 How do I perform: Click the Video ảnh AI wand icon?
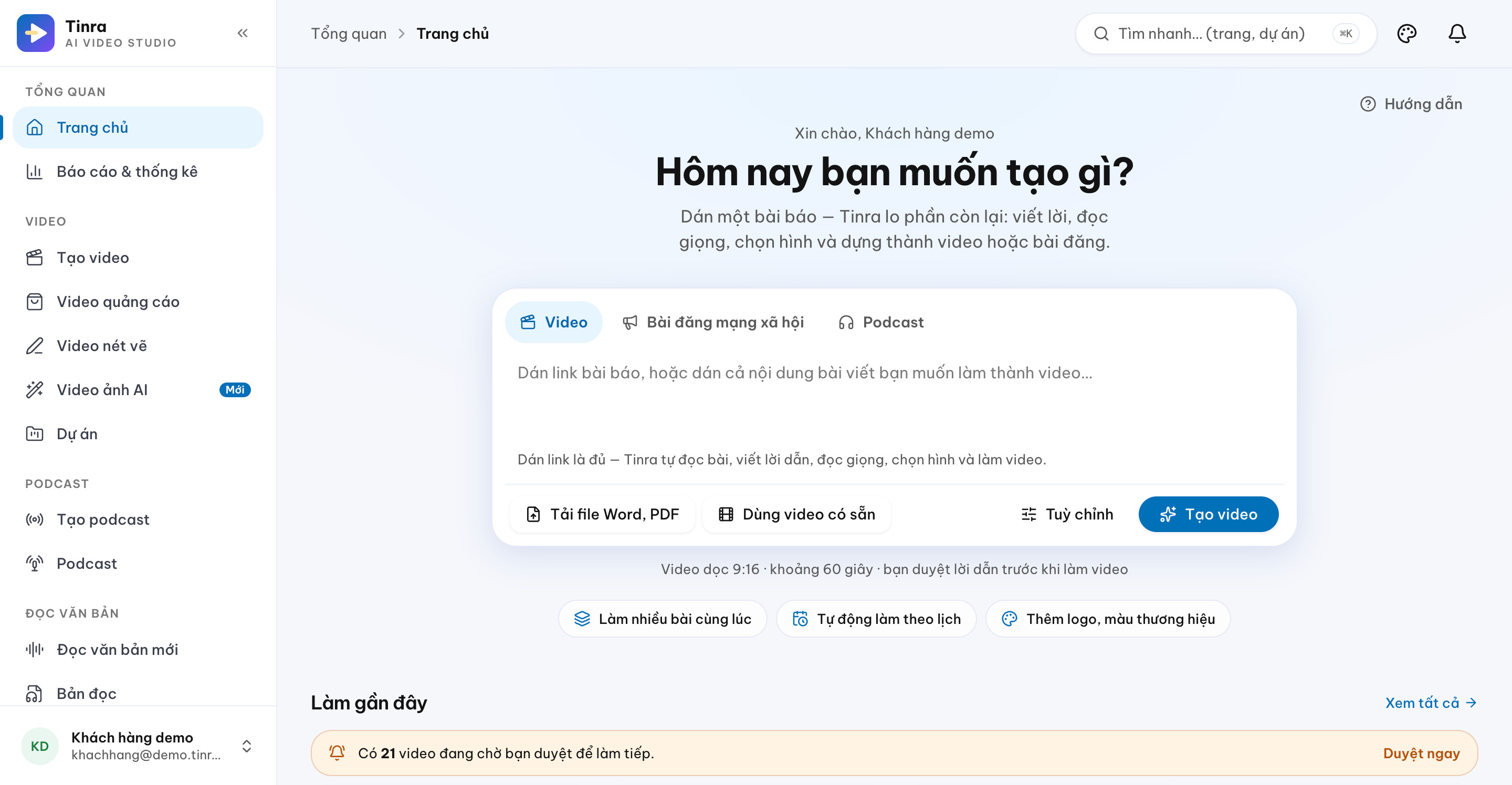click(x=35, y=389)
